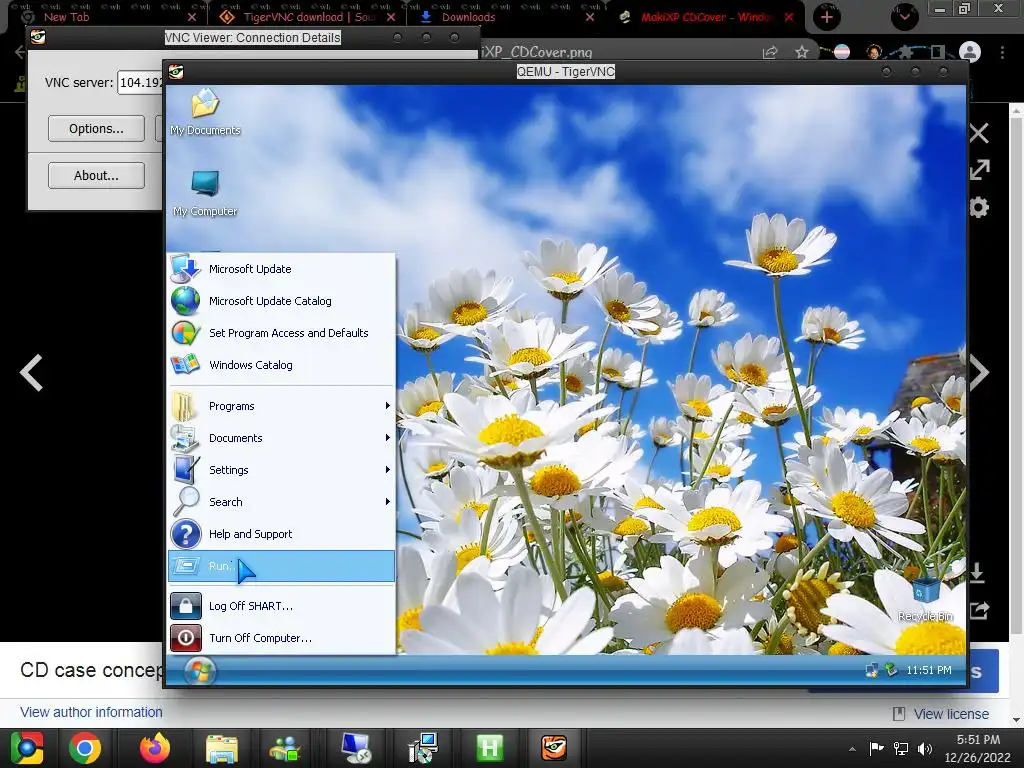Select Log Off SHART...

coord(281,606)
